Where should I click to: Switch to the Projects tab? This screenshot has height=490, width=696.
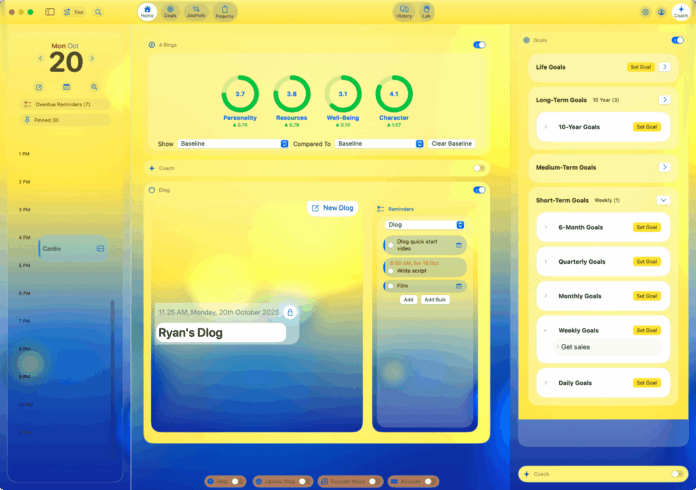(x=225, y=12)
